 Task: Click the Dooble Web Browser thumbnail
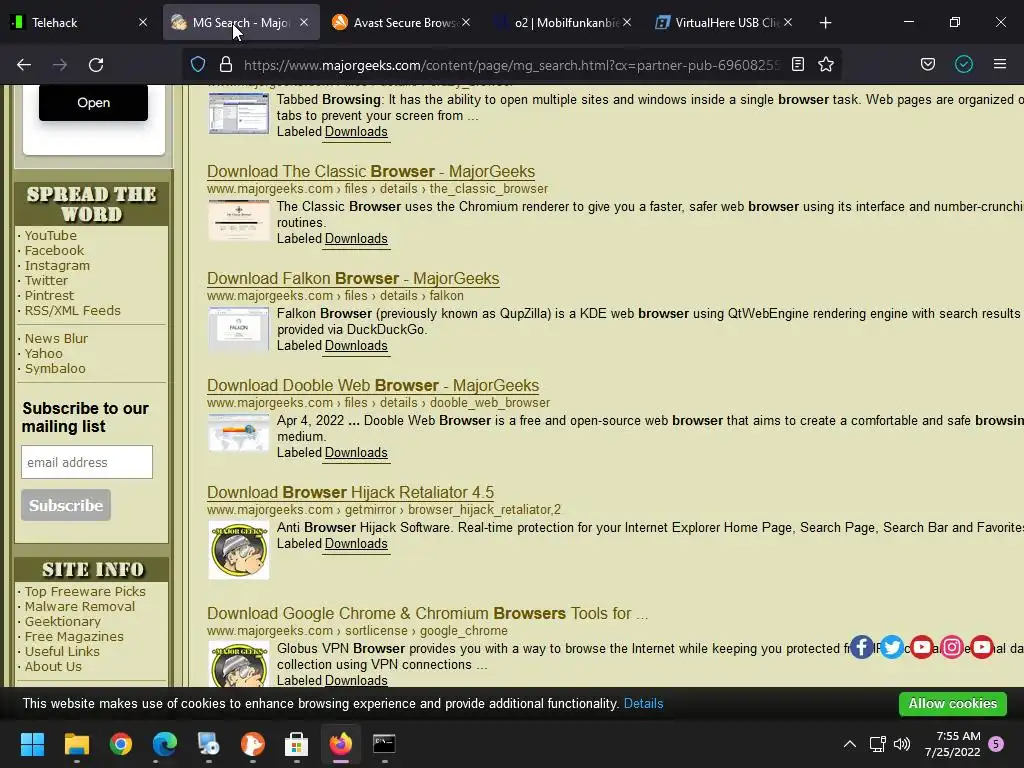coord(238,433)
